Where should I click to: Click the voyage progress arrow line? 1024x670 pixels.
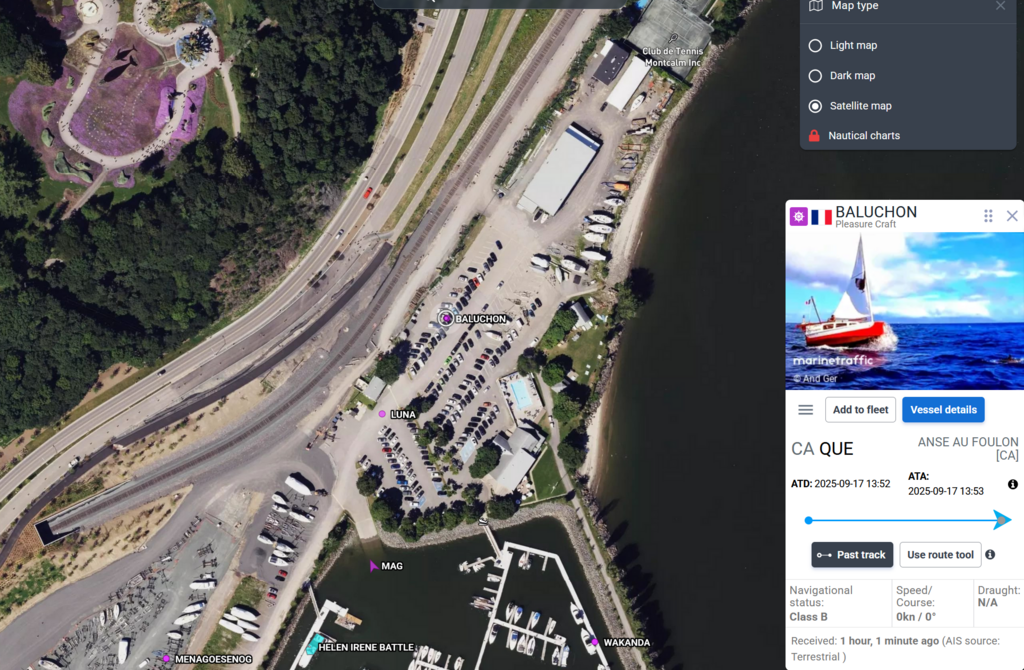pyautogui.click(x=908, y=520)
